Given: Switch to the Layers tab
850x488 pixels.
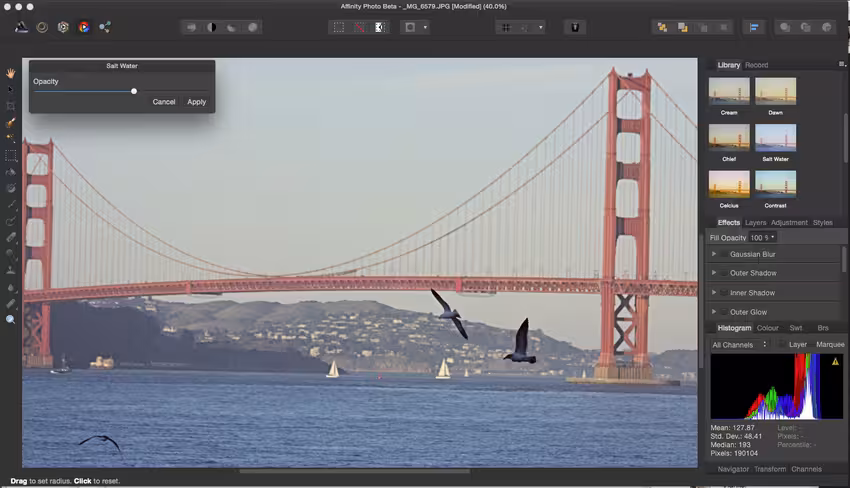Looking at the screenshot, I should [x=755, y=223].
